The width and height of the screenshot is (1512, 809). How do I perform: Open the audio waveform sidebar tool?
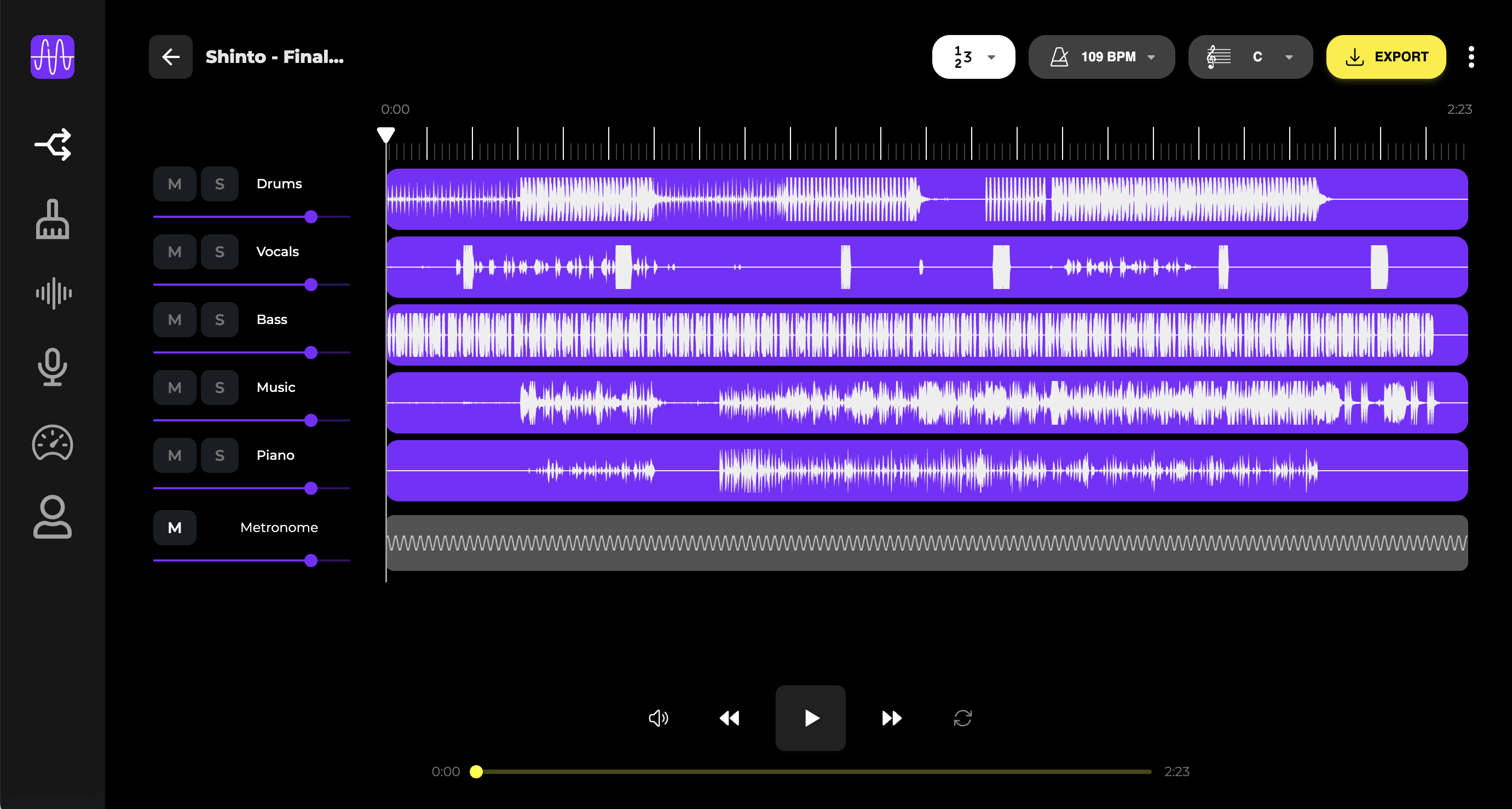(x=53, y=293)
